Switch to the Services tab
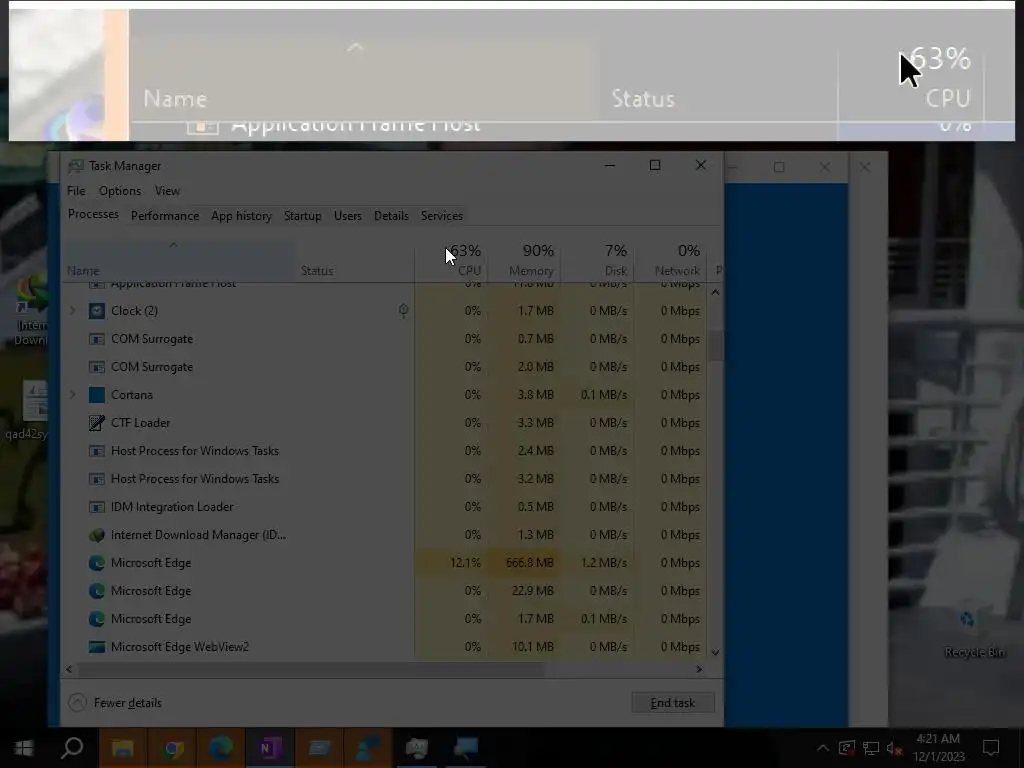Screen dimensions: 1024x768 [441, 216]
